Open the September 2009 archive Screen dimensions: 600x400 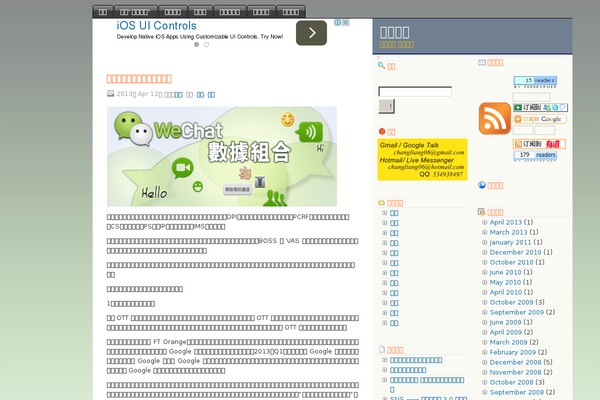517,312
